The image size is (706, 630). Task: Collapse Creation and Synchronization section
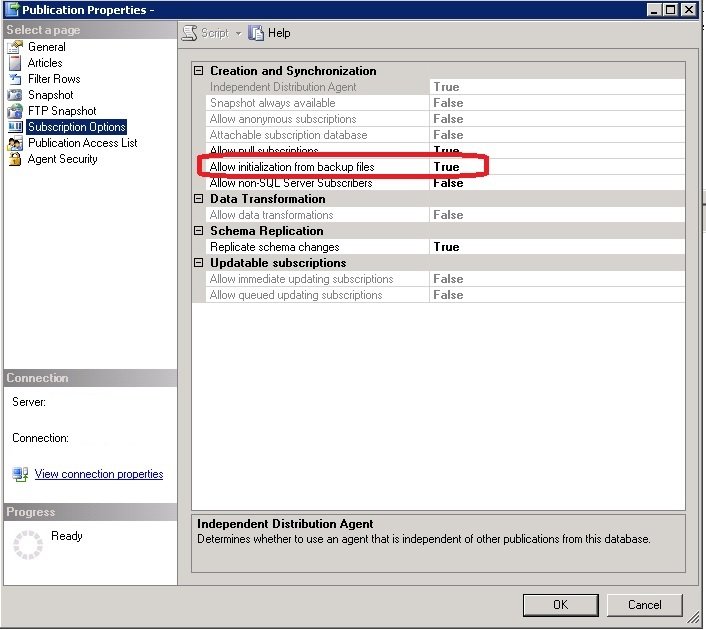[199, 71]
